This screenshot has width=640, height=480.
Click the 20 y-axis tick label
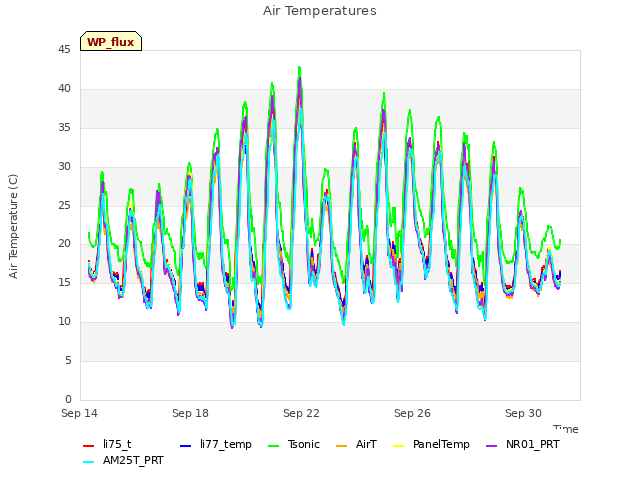64,244
